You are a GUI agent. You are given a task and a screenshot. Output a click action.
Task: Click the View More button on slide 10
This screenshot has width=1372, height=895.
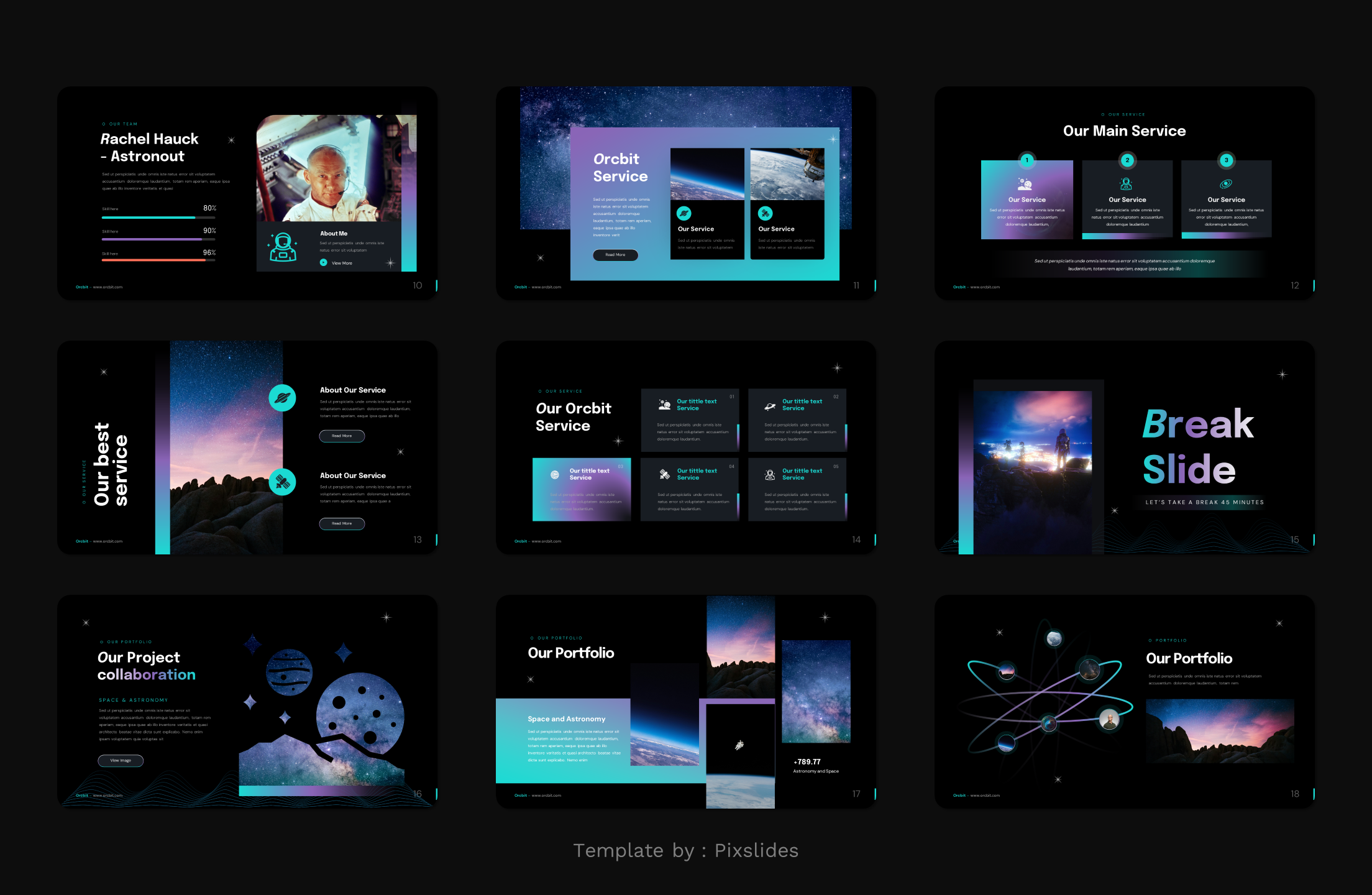[336, 263]
